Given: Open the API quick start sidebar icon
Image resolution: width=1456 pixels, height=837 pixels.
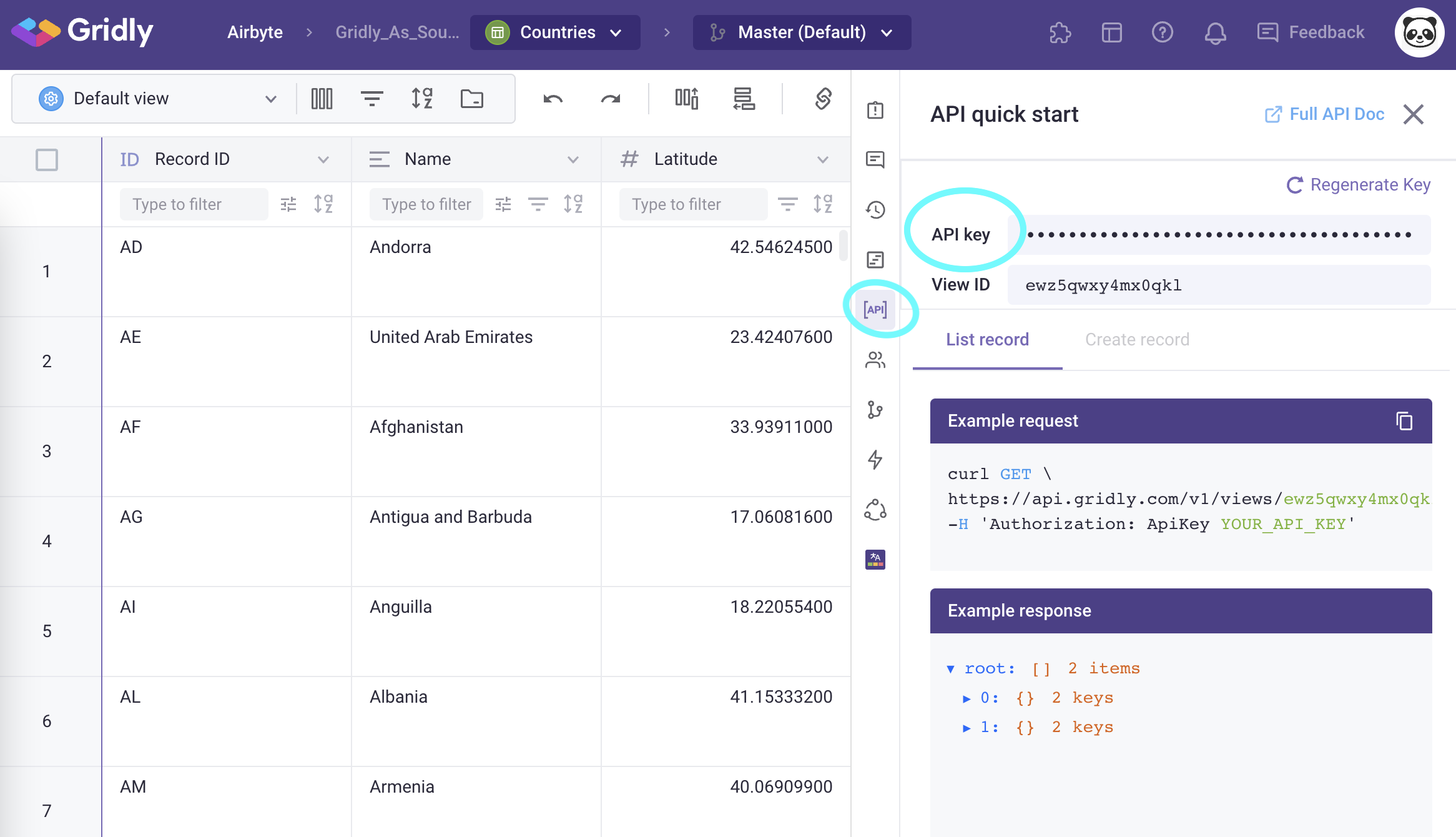Looking at the screenshot, I should pyautogui.click(x=875, y=309).
